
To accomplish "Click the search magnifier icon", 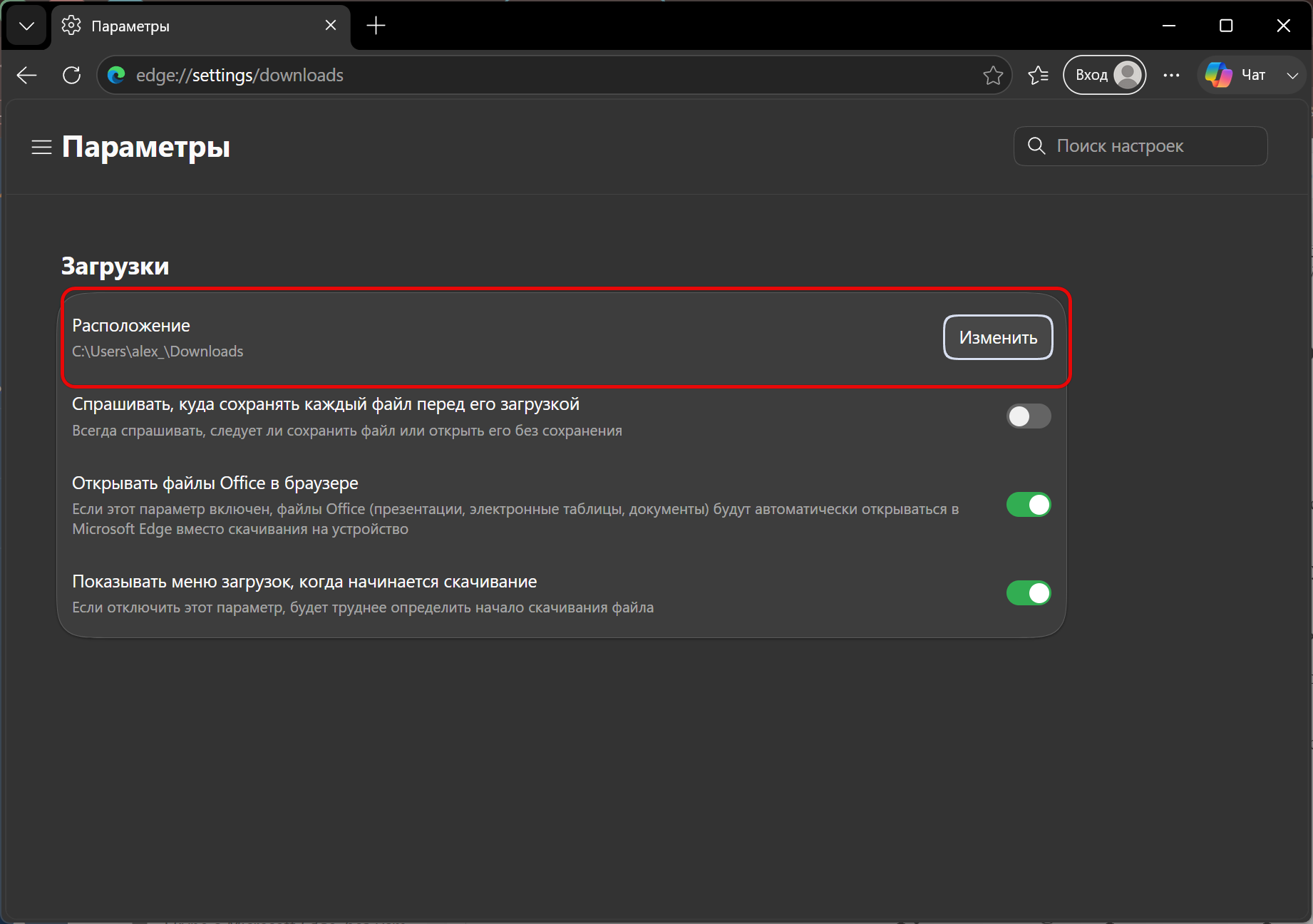I will pyautogui.click(x=1036, y=146).
